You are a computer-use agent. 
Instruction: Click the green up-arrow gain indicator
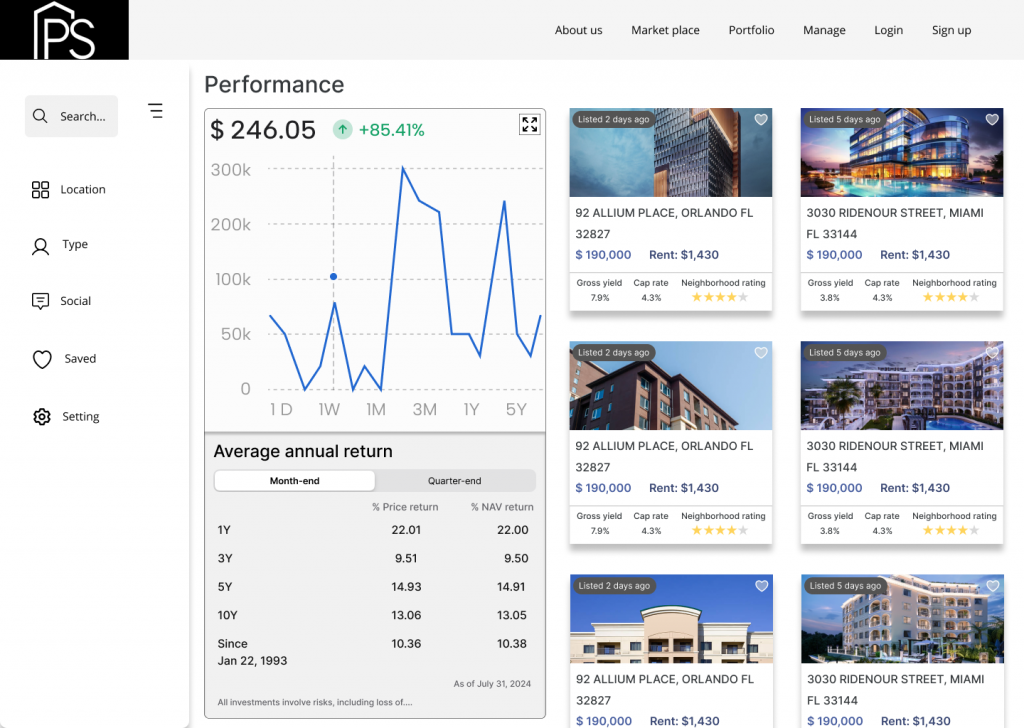click(x=343, y=130)
